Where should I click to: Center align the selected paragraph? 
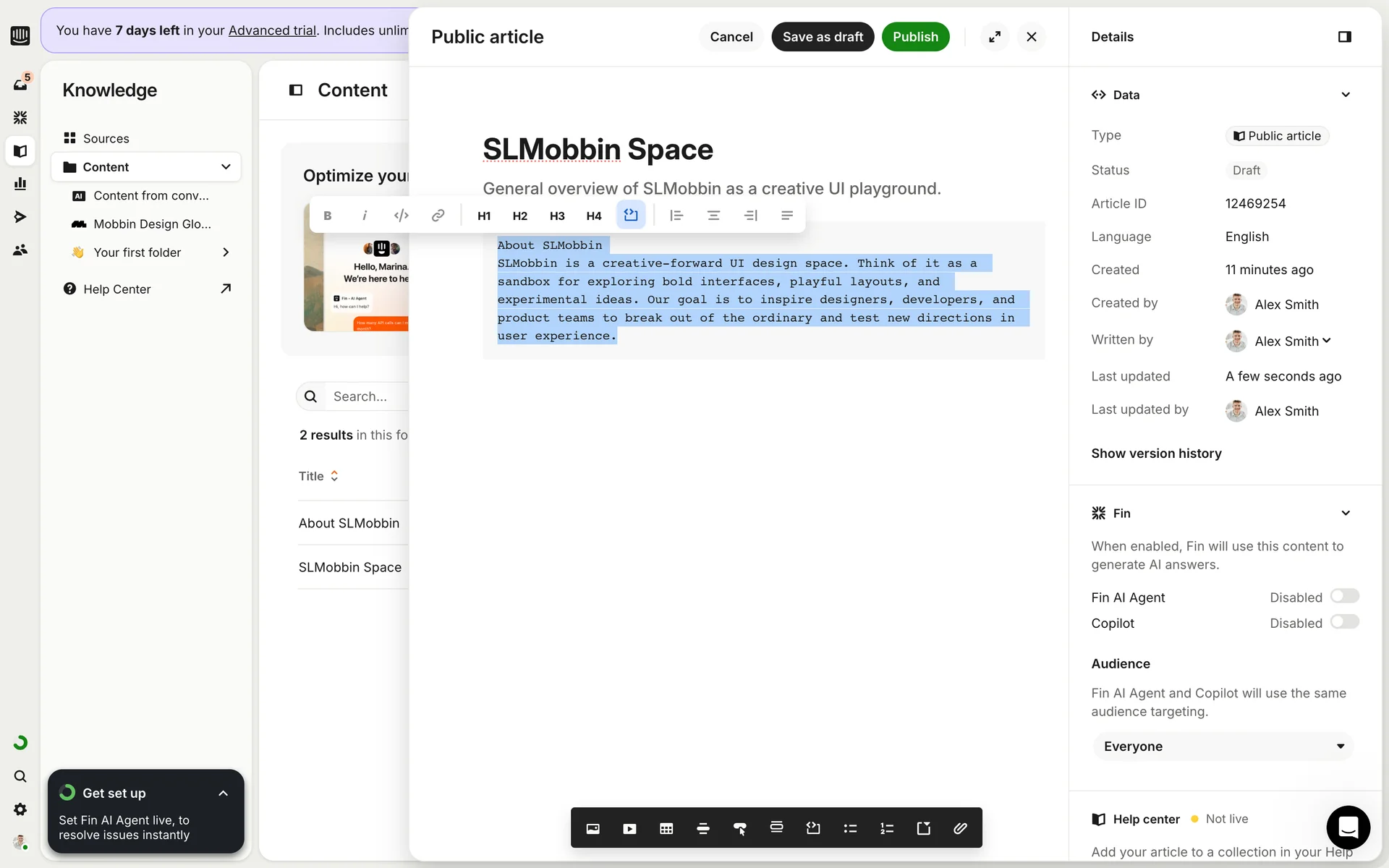point(713,216)
